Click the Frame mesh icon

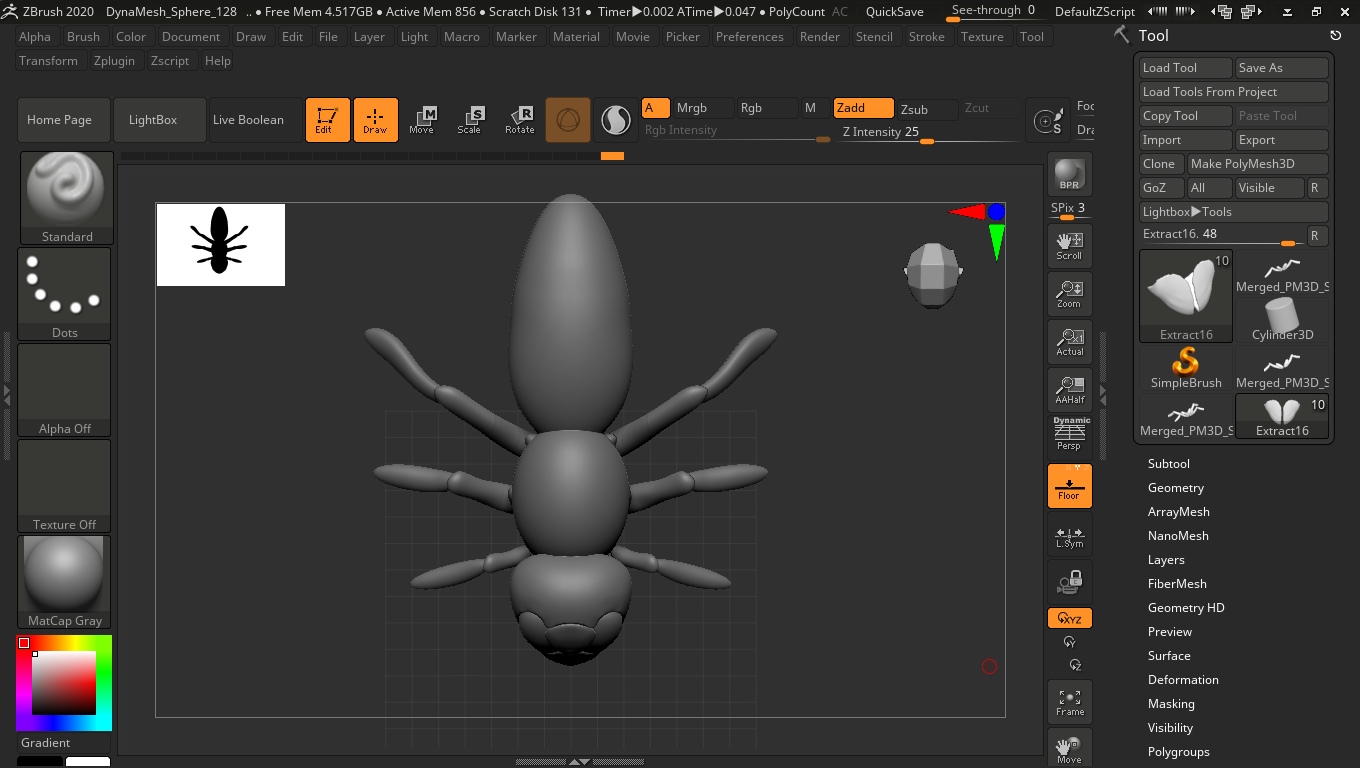pyautogui.click(x=1069, y=702)
